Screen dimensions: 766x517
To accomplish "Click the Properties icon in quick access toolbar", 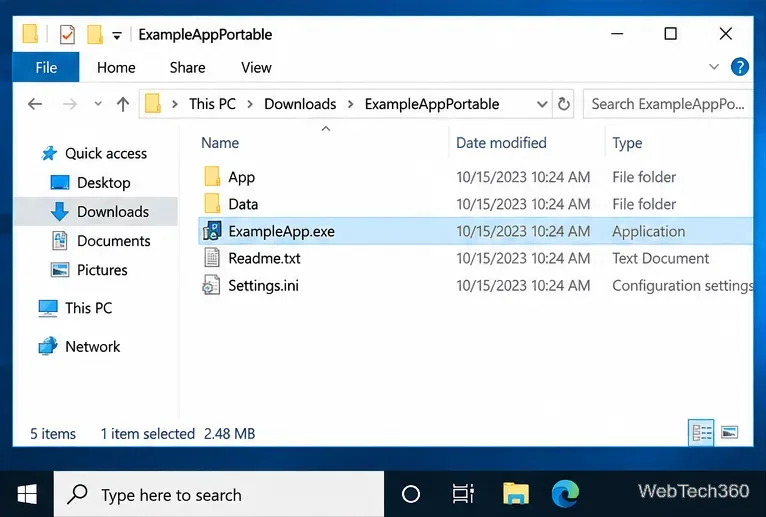I will [x=67, y=35].
